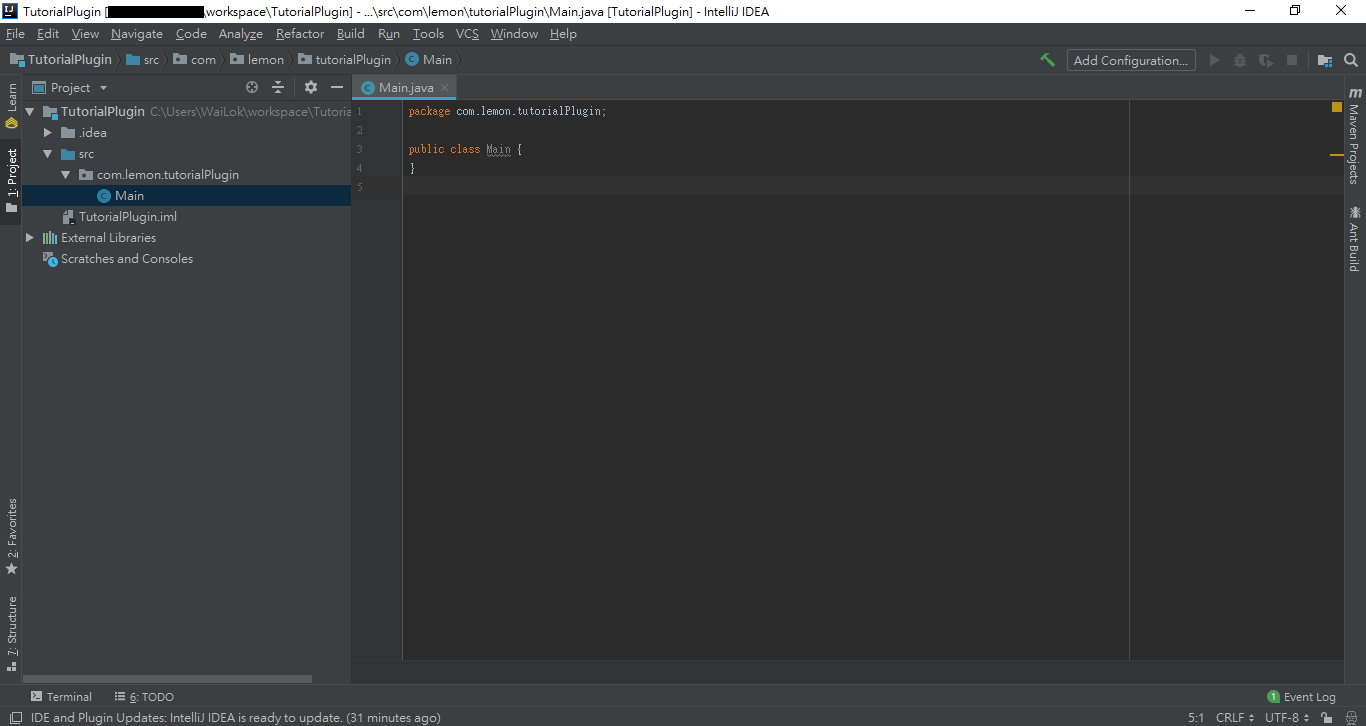Change the UTF-8 file encoding selector

[x=1287, y=718]
